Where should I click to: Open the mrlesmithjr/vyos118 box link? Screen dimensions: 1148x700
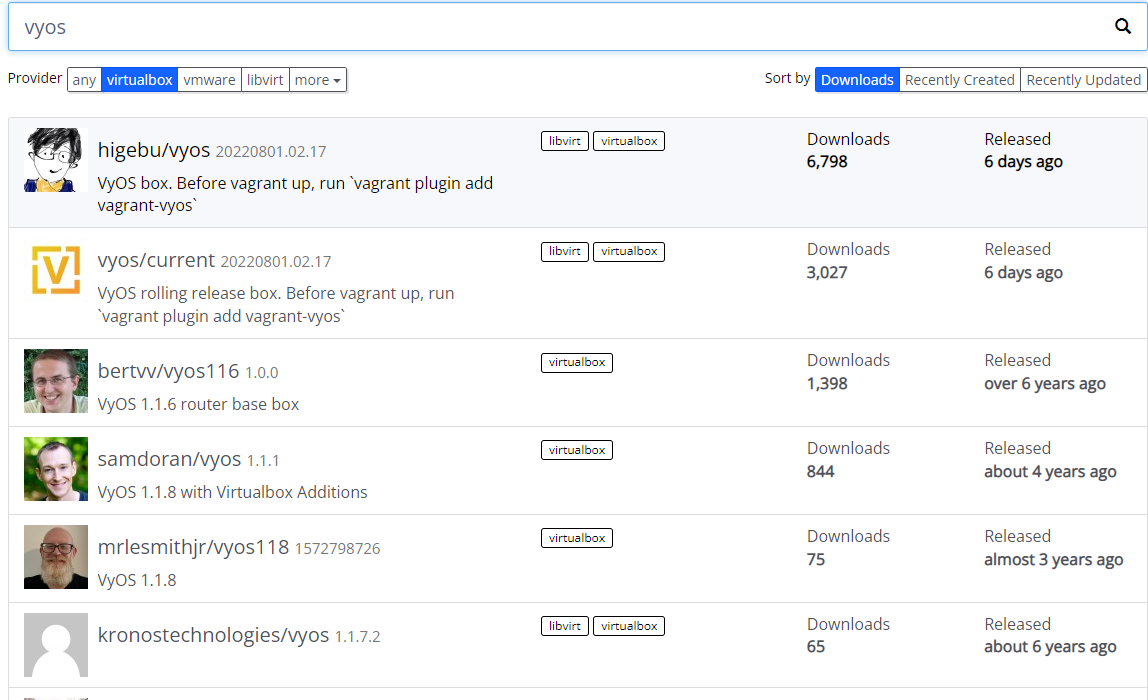point(193,547)
